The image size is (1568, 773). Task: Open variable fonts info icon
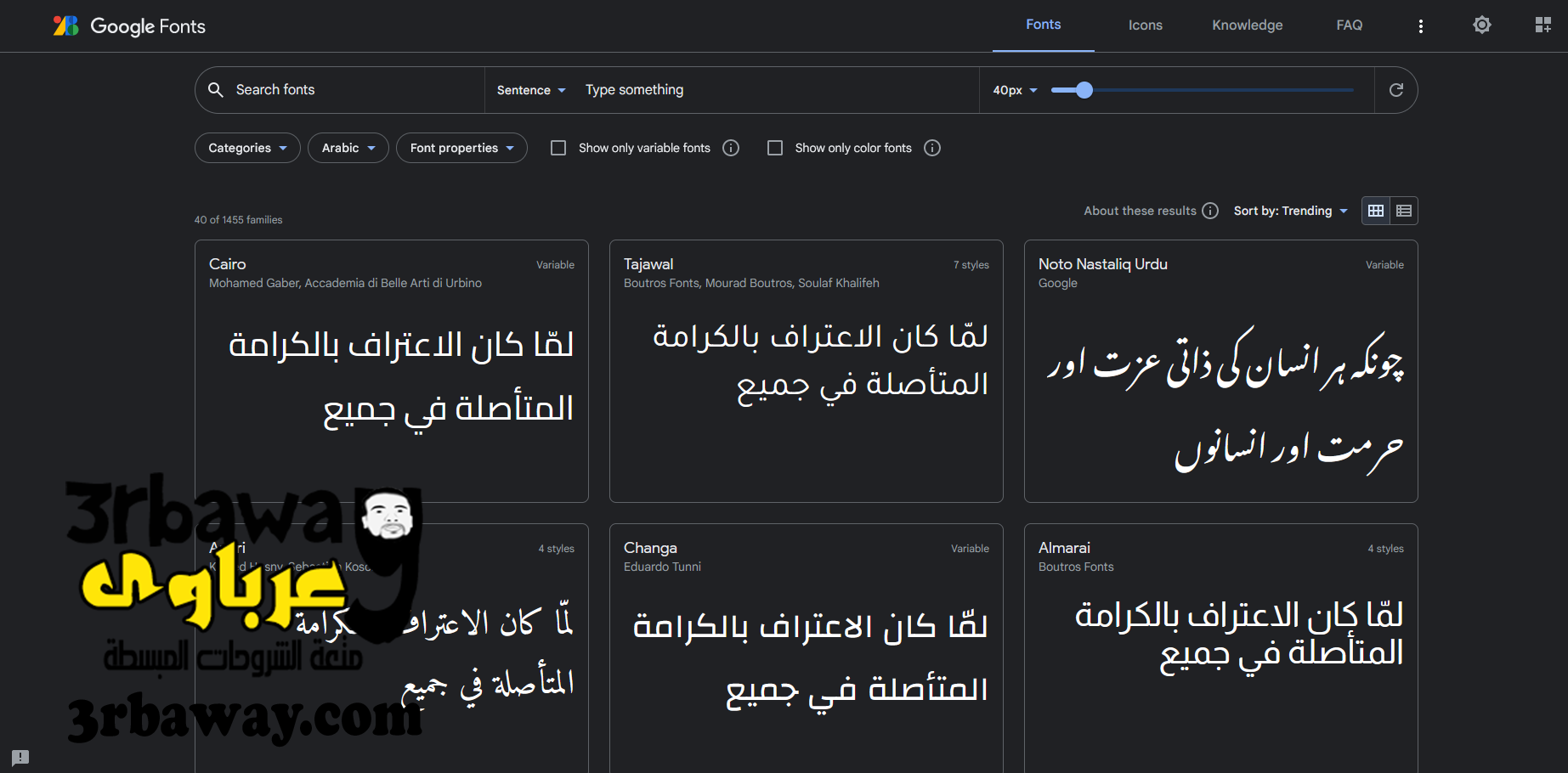coord(731,148)
